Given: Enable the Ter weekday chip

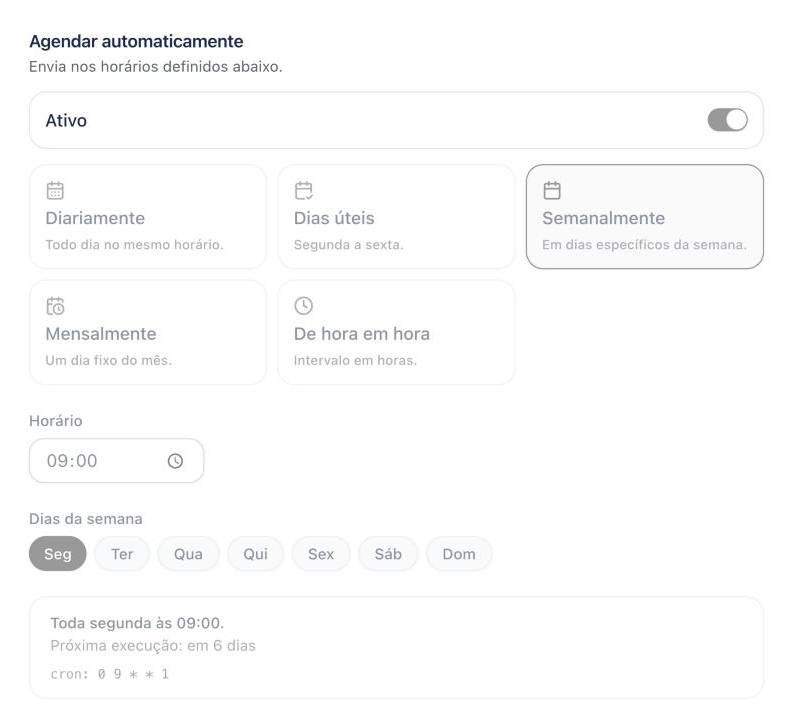Looking at the screenshot, I should (122, 554).
